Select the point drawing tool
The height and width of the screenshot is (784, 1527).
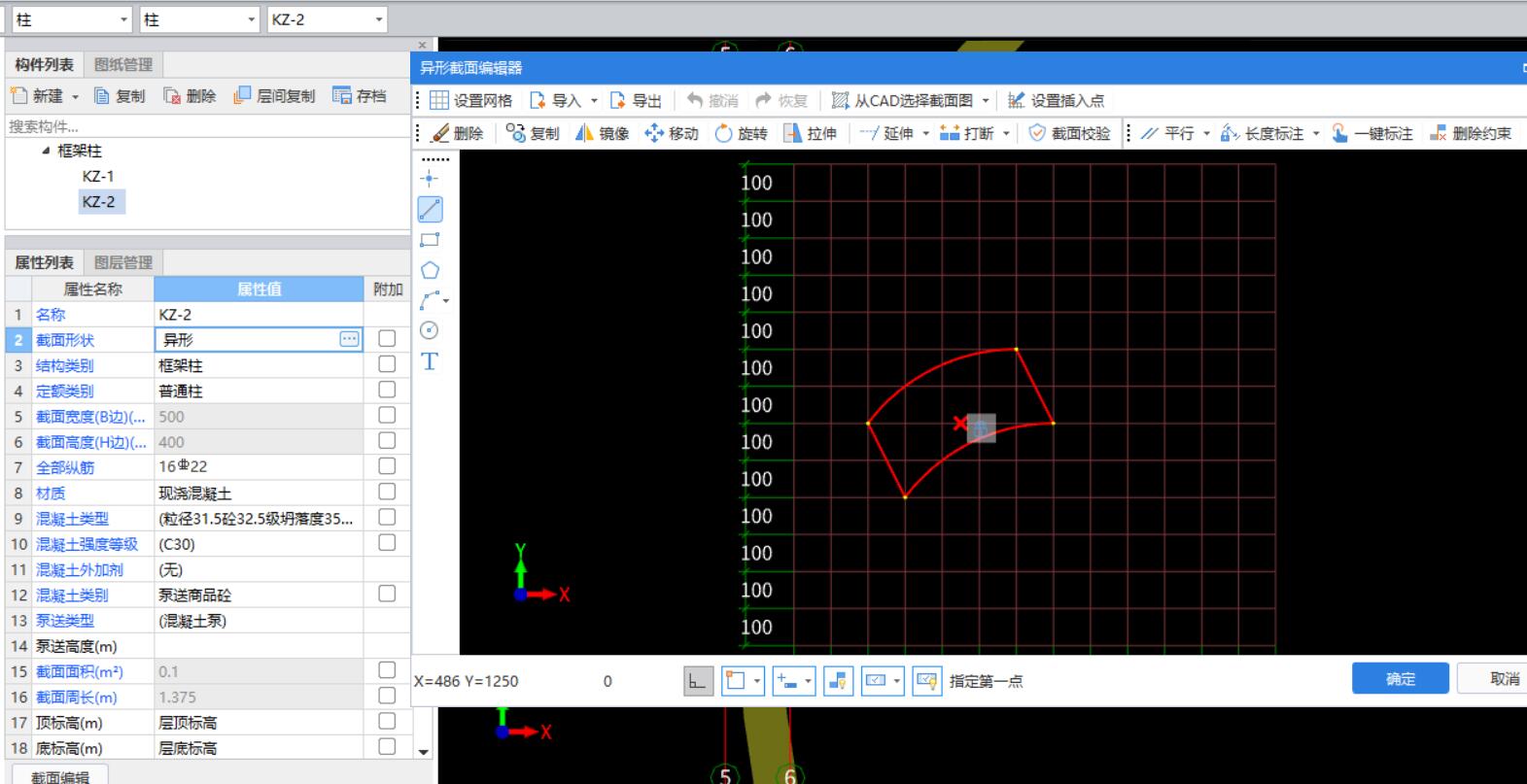(430, 179)
